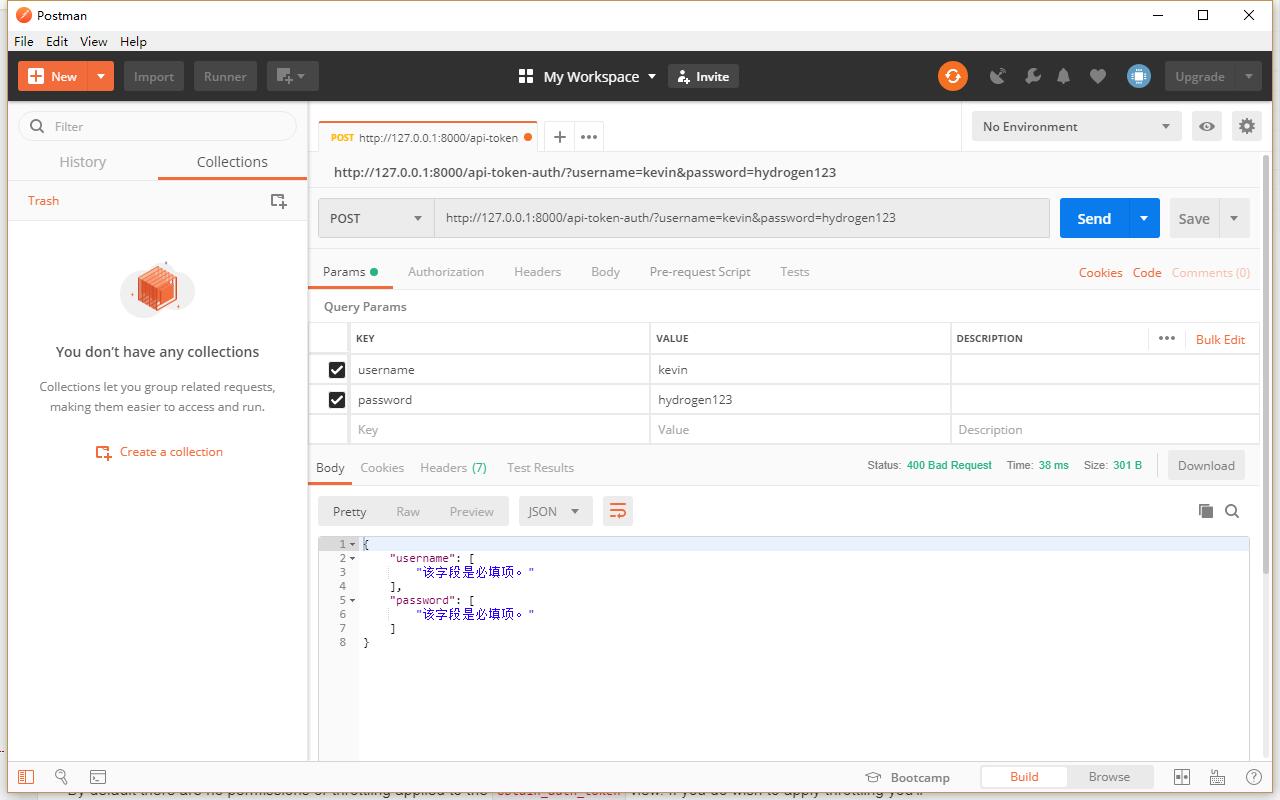The height and width of the screenshot is (800, 1280).
Task: Open keyboard shortcuts icon in status bar
Action: (1217, 777)
